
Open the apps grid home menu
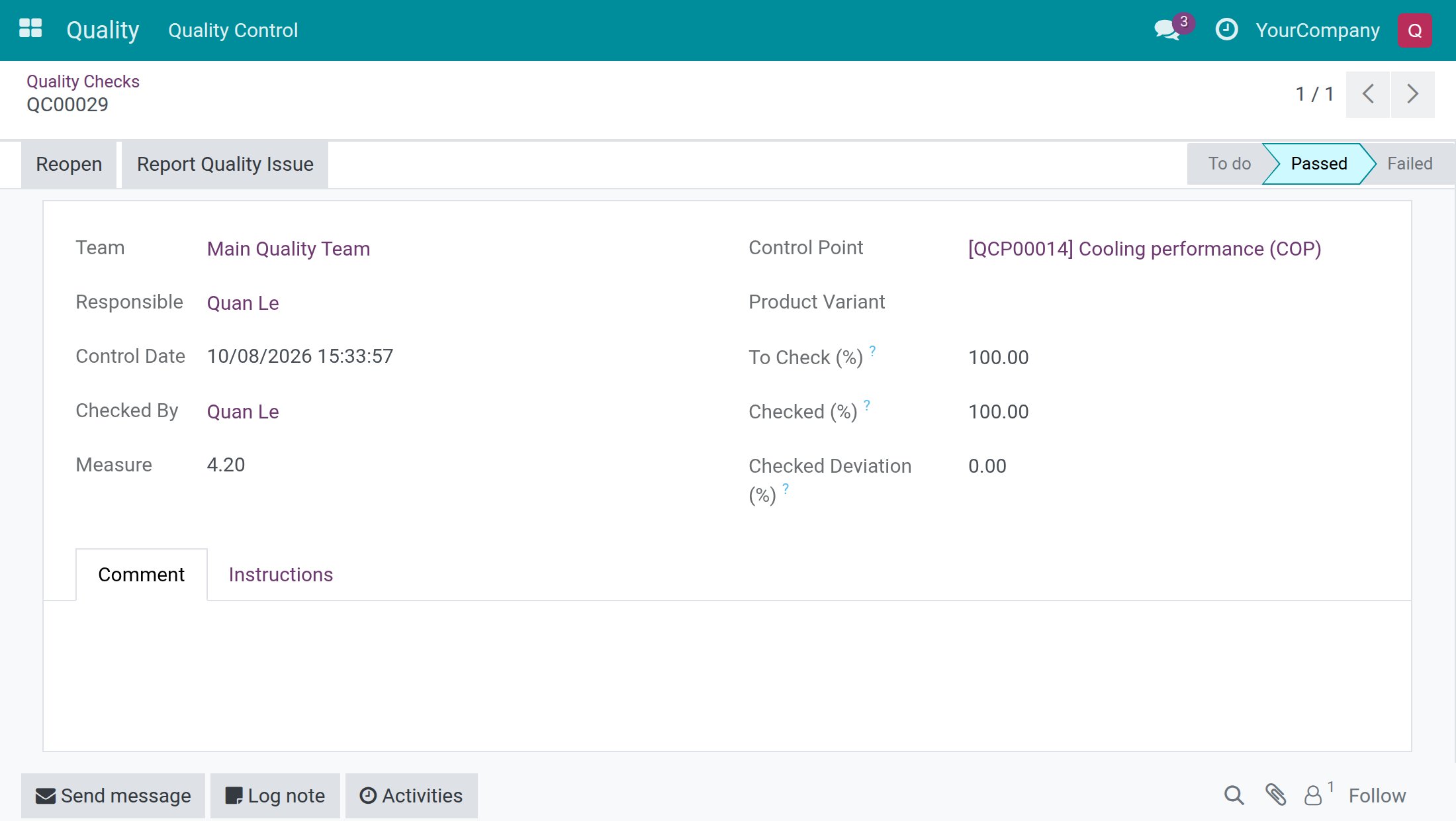[x=30, y=29]
